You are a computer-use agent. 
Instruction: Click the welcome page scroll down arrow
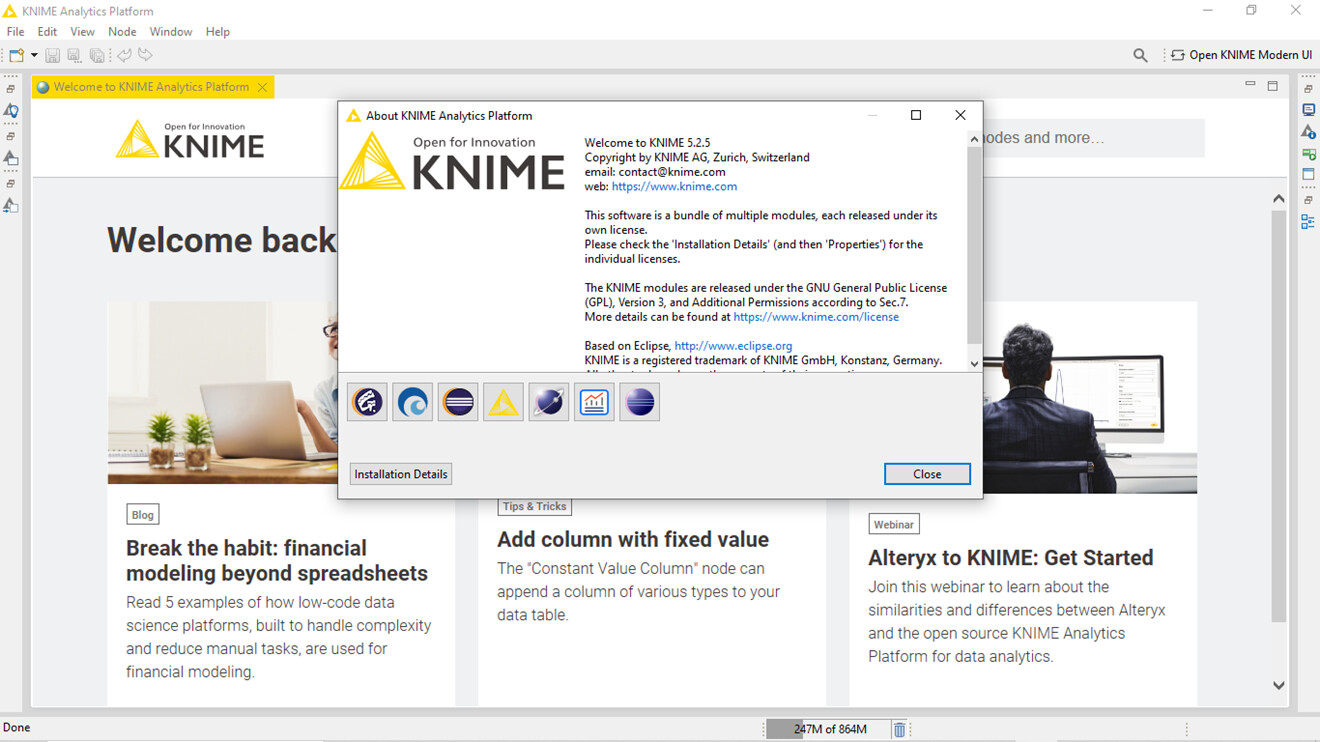(1278, 685)
